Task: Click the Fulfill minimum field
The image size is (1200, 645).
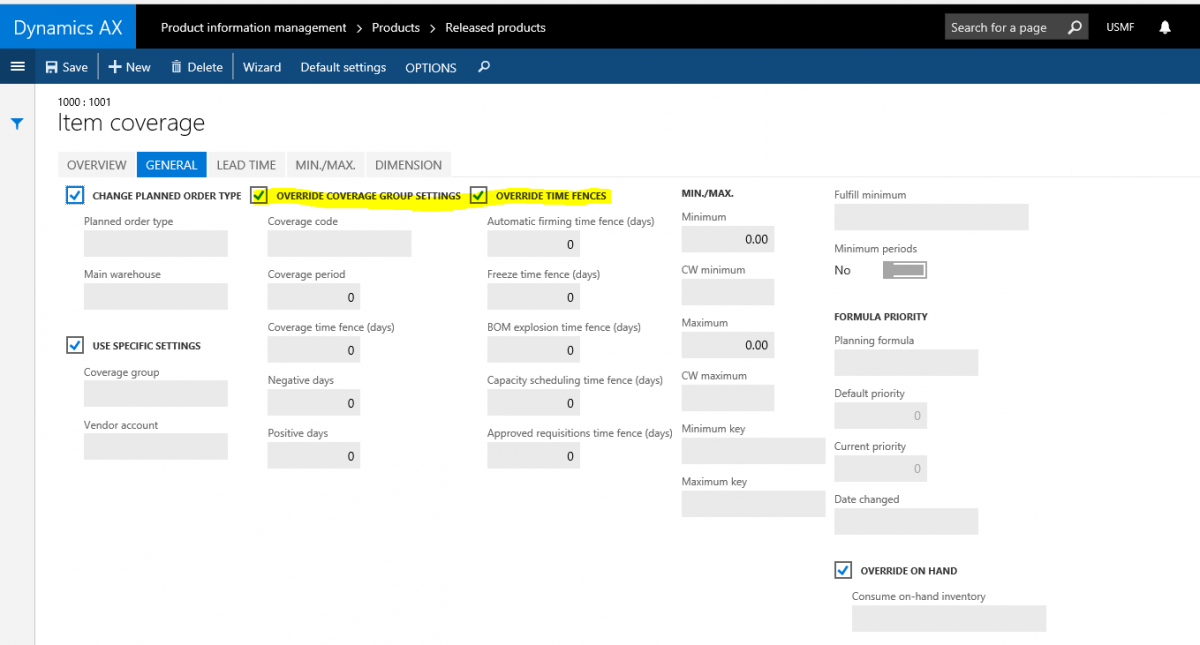Action: 931,217
